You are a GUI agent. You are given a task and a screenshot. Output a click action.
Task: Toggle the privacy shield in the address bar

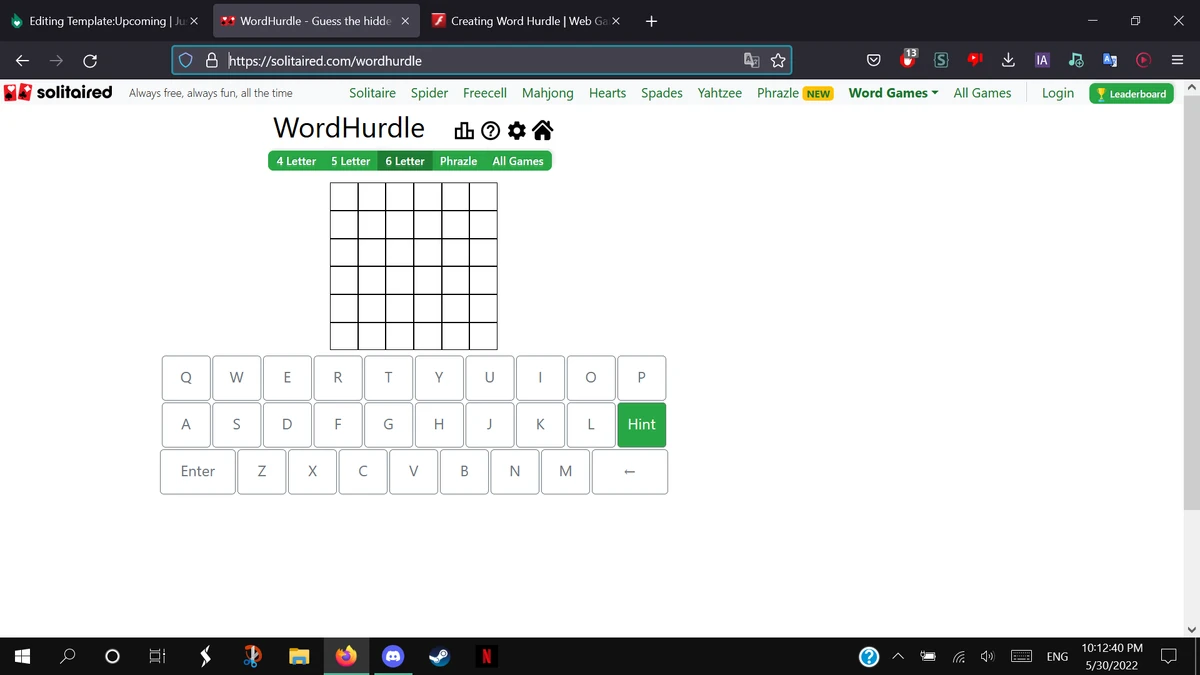coord(185,60)
